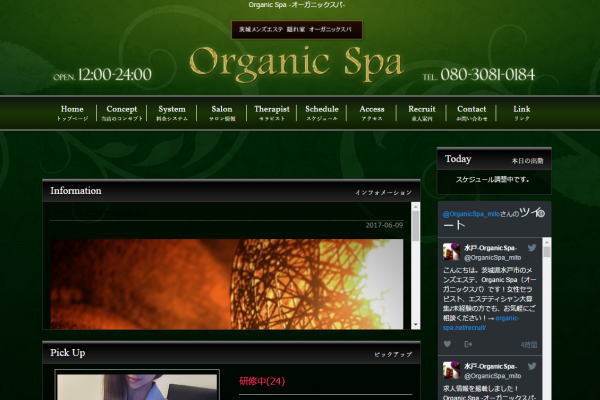
Task: Click the Link menu item
Action: (x=522, y=113)
